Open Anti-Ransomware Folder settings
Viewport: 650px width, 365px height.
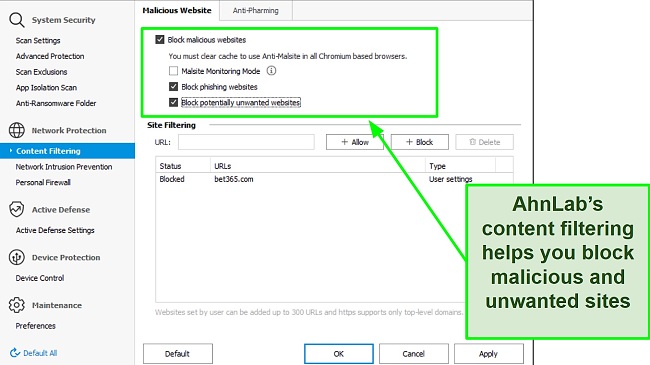[x=56, y=103]
